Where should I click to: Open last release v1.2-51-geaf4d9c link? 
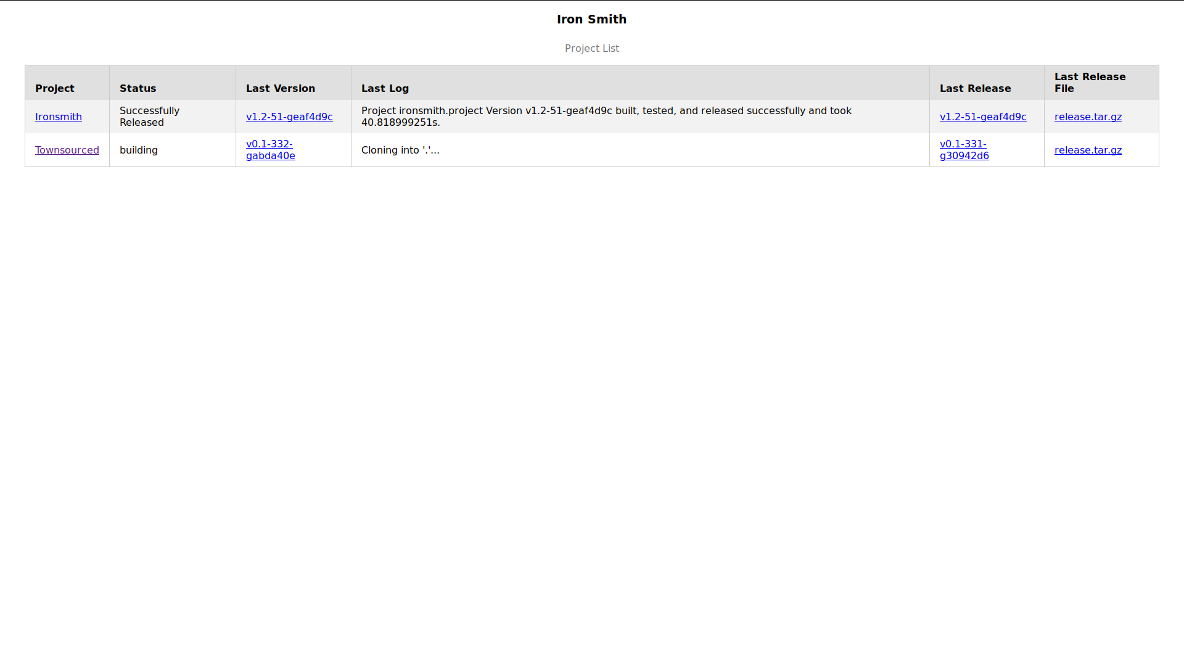pyautogui.click(x=982, y=117)
